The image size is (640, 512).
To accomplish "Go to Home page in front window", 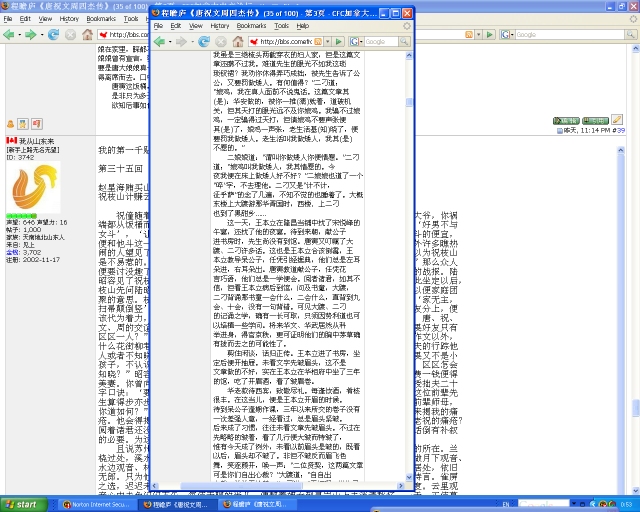I will [238, 42].
